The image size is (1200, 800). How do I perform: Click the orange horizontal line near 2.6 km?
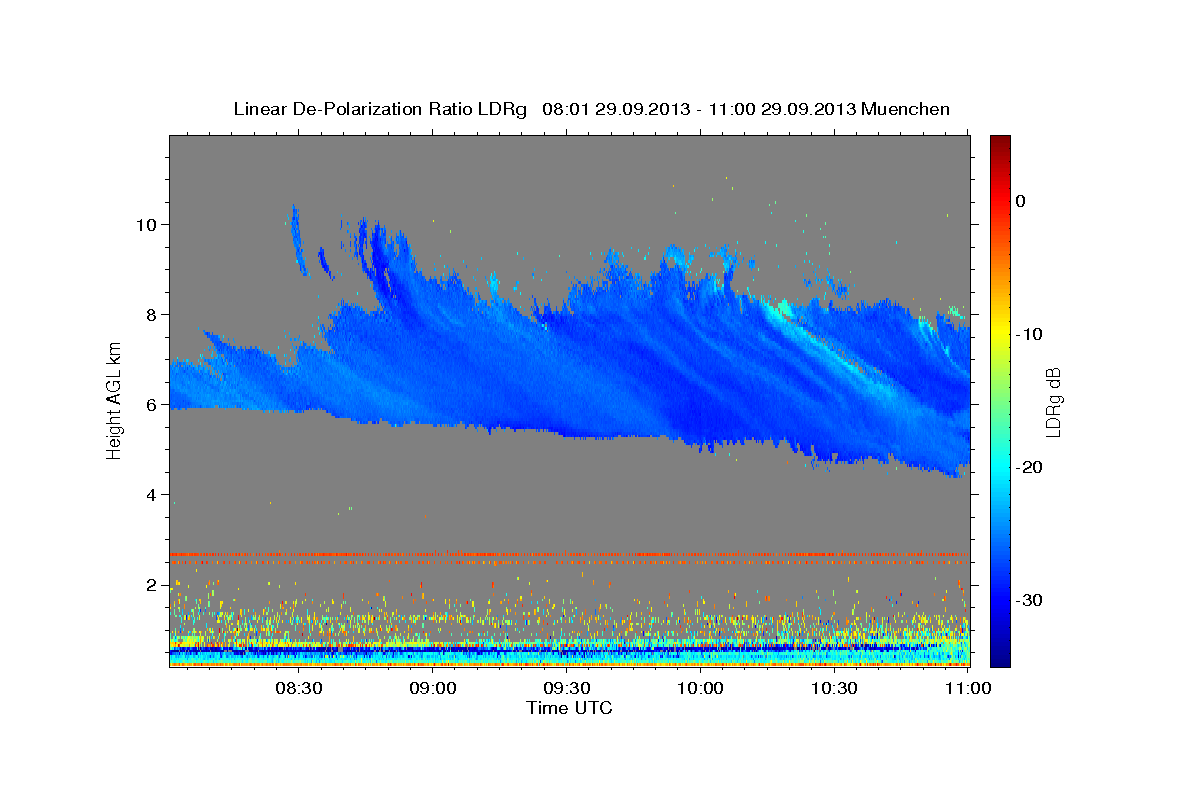coord(569,554)
